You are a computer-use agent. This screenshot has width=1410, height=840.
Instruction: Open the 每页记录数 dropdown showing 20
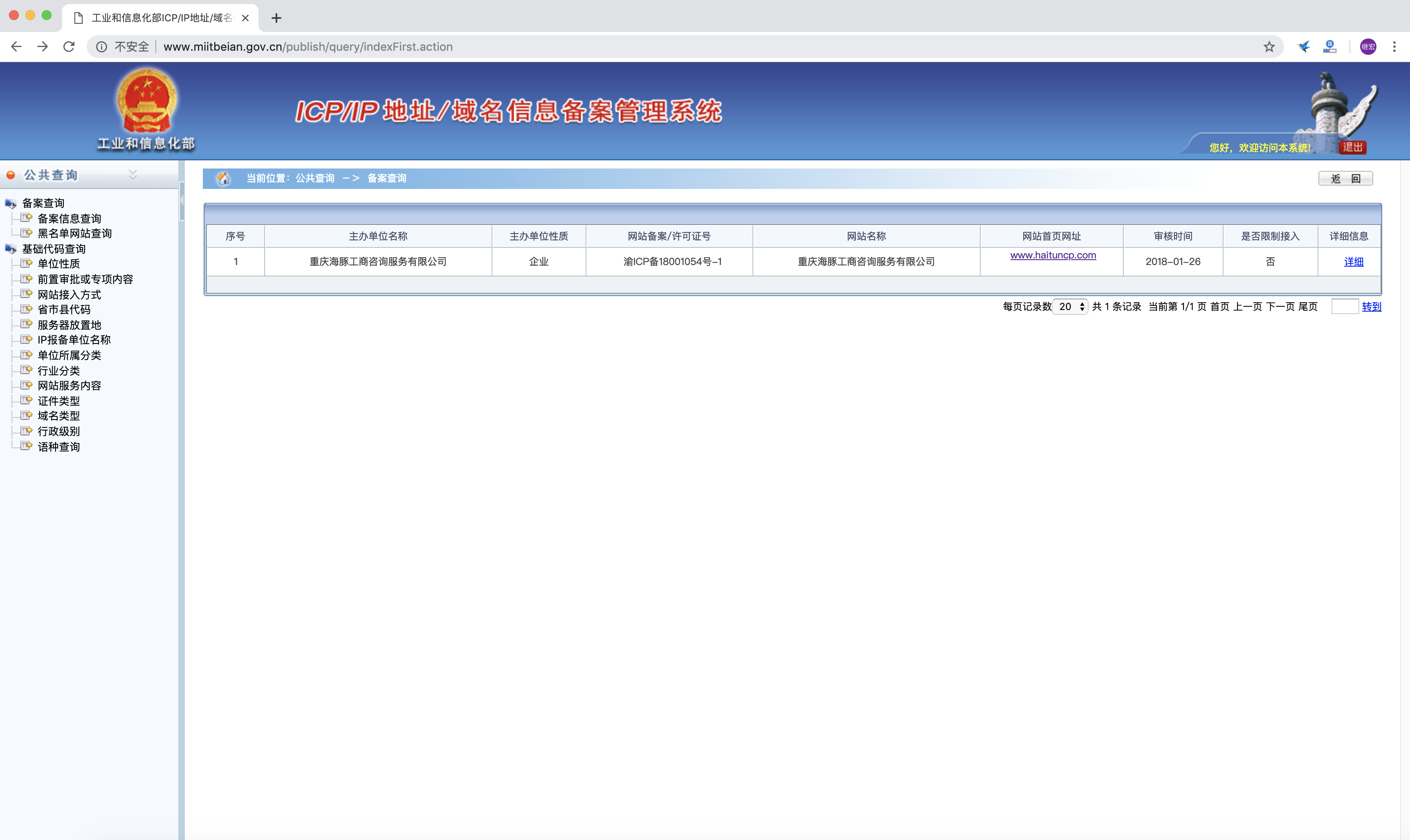coord(1070,306)
